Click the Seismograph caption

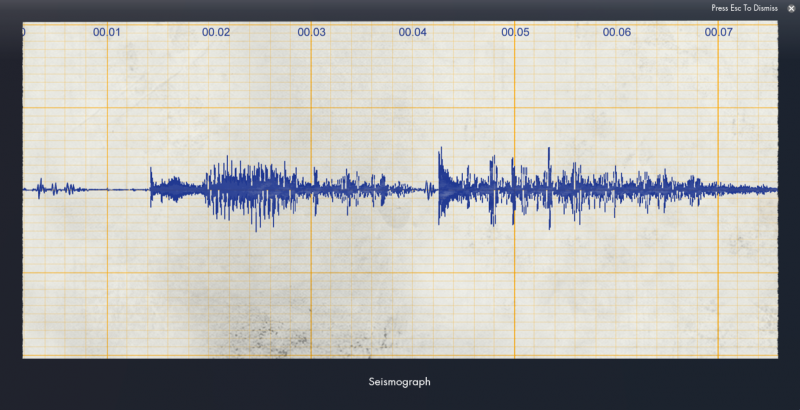399,382
